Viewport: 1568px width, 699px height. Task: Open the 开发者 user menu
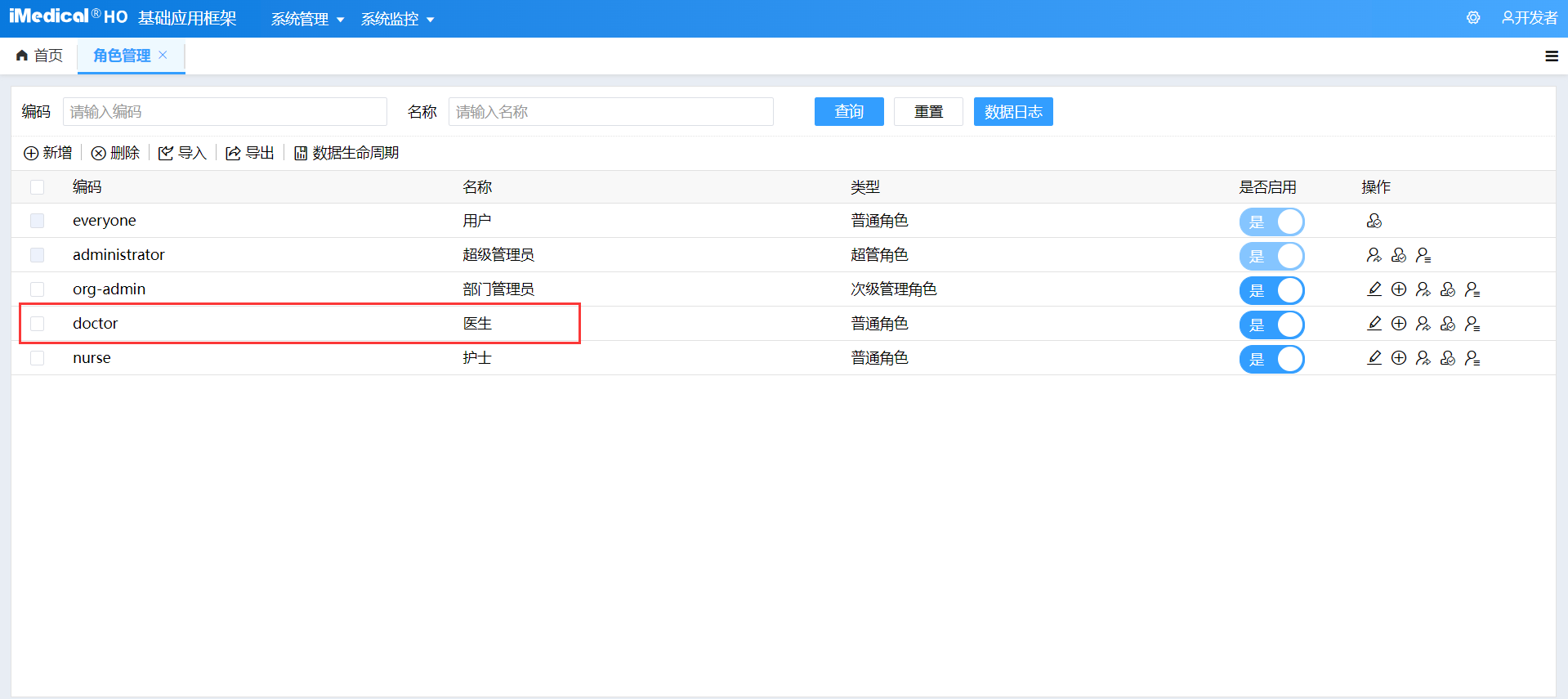1530,18
